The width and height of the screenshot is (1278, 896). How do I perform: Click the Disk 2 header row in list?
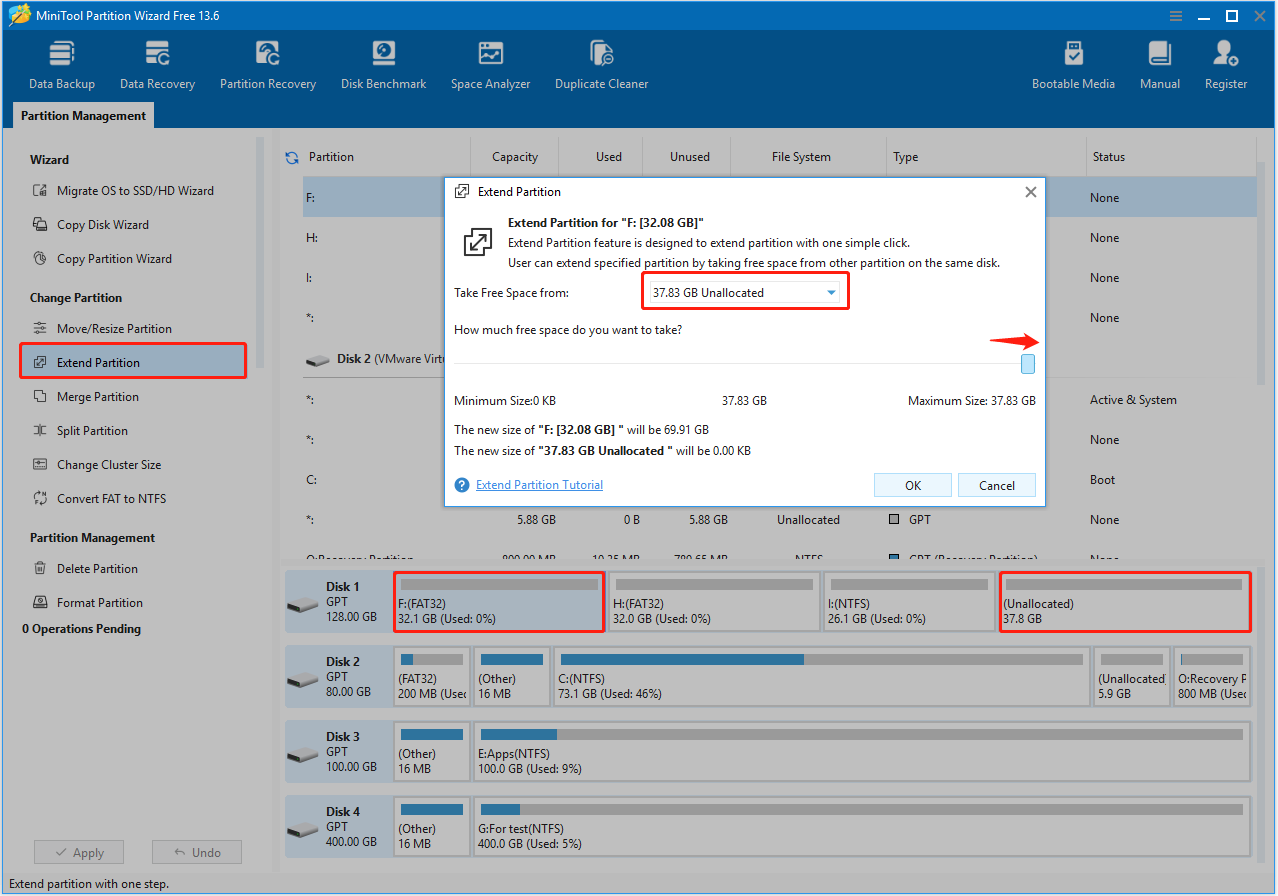(780, 358)
